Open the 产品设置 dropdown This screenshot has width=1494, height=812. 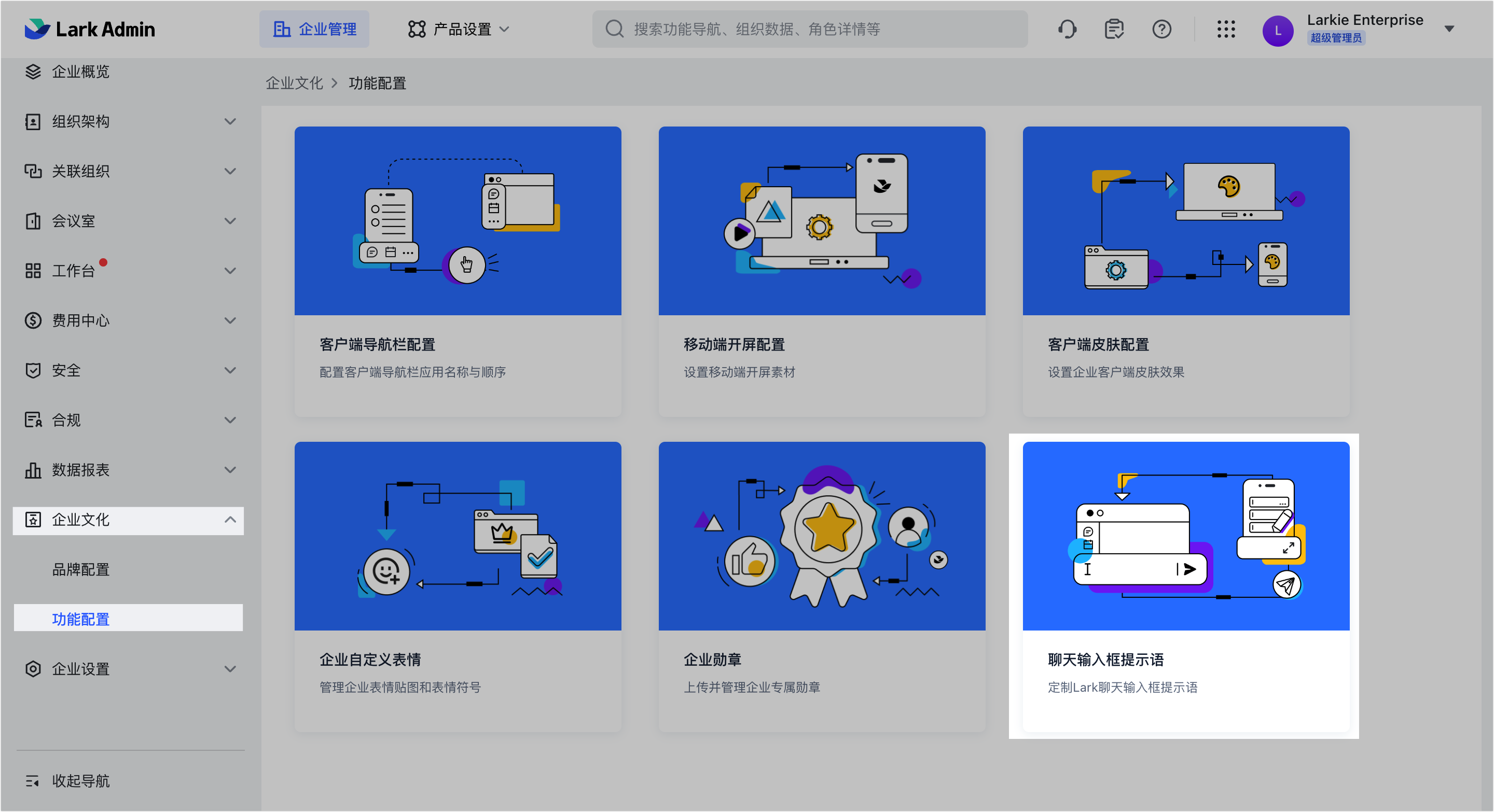click(x=458, y=29)
